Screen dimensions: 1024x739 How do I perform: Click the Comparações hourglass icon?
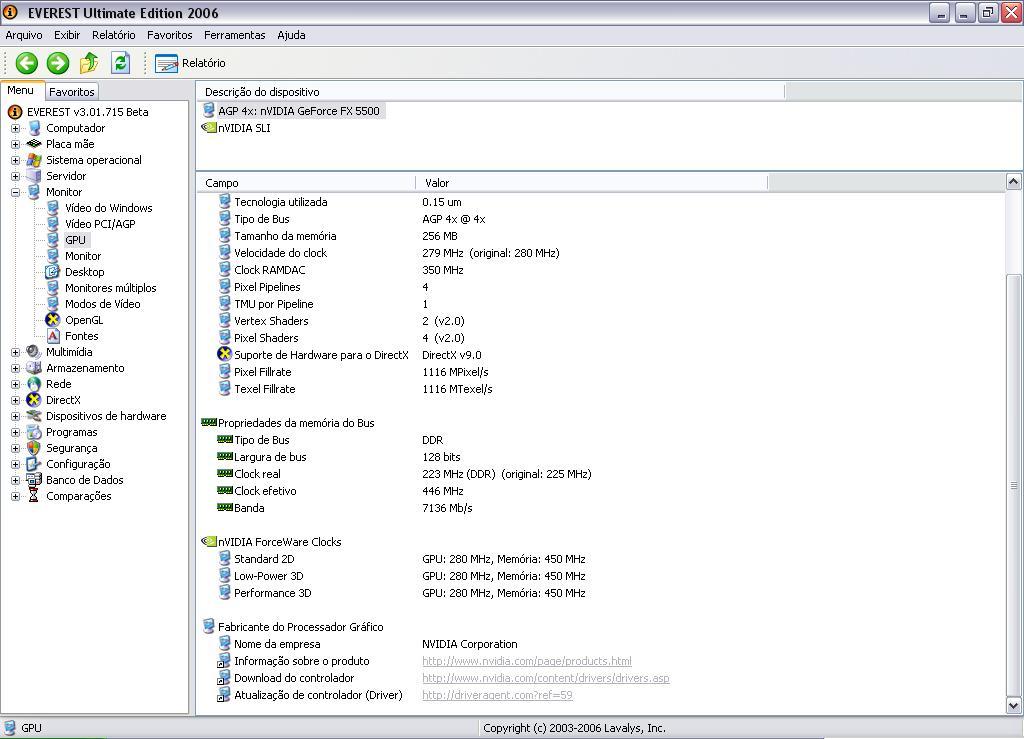click(34, 496)
